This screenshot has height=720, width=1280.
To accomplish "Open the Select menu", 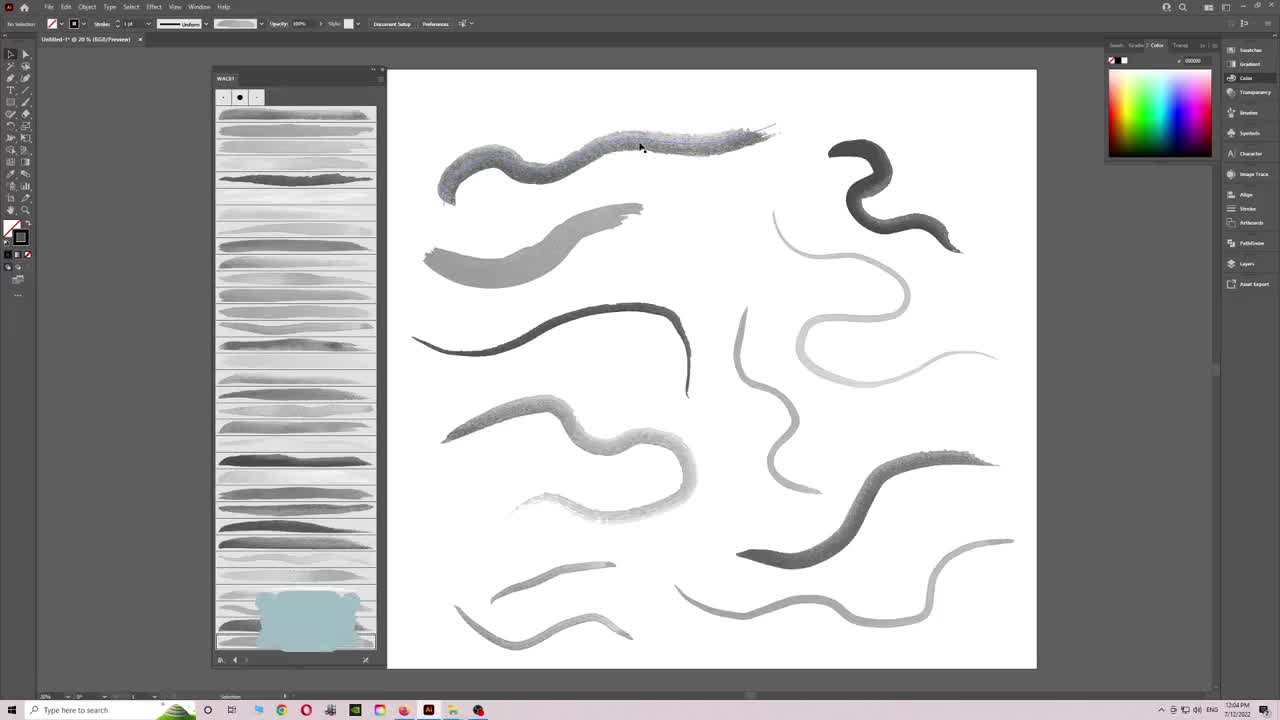I will click(131, 7).
